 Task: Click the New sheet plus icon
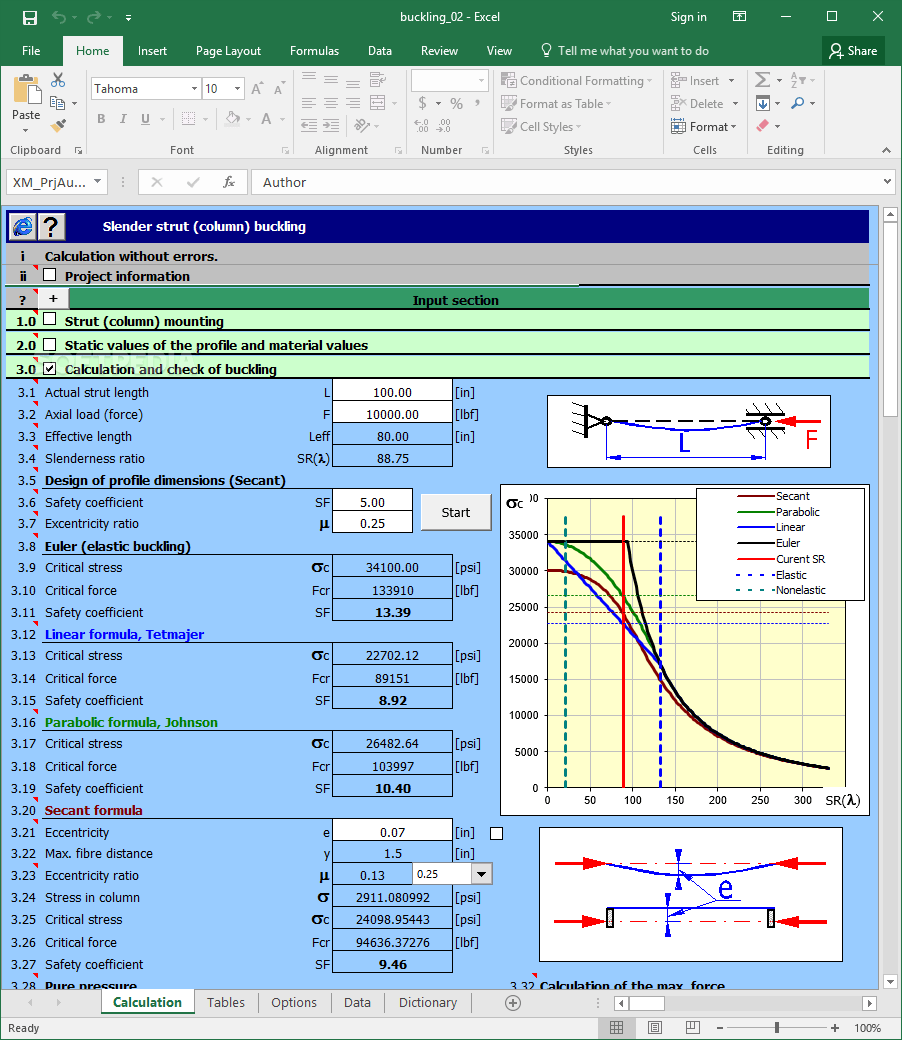[x=513, y=1003]
